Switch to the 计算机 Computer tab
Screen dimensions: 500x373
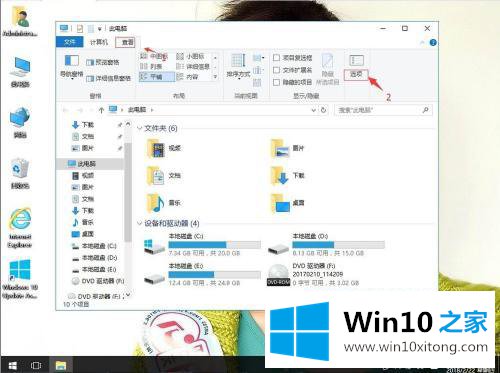click(x=99, y=42)
